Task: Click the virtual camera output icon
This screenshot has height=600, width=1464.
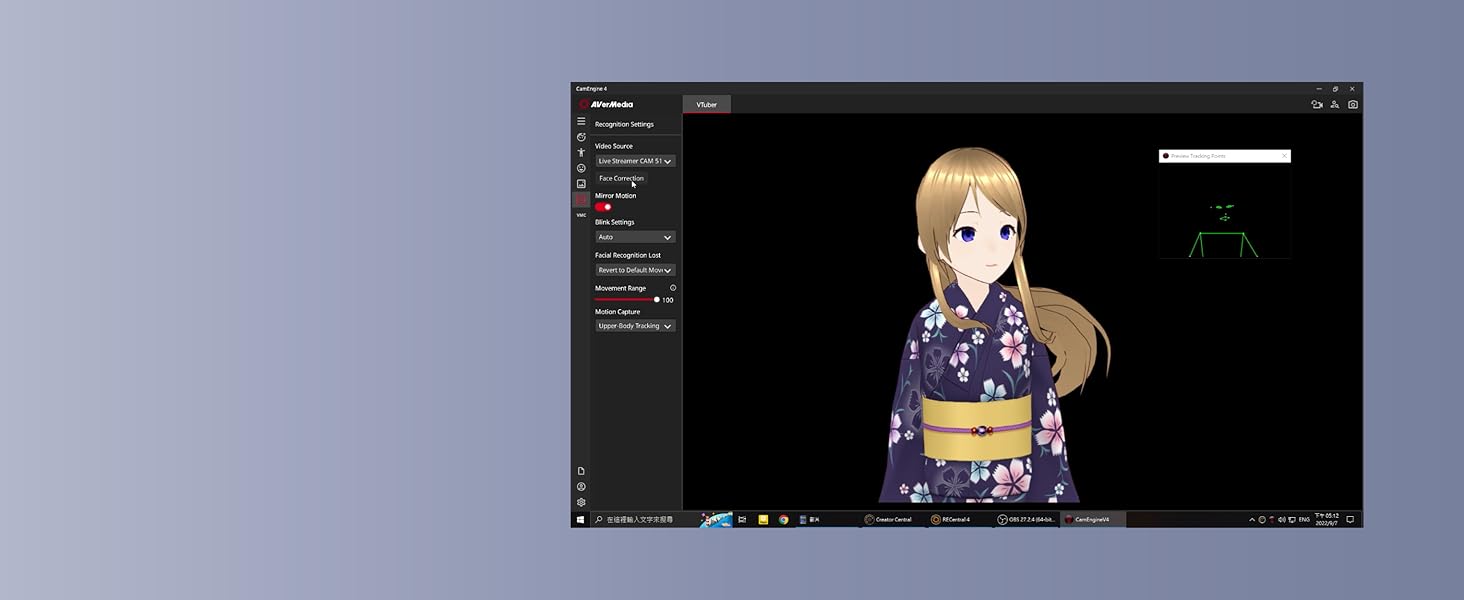Action: pos(1317,104)
